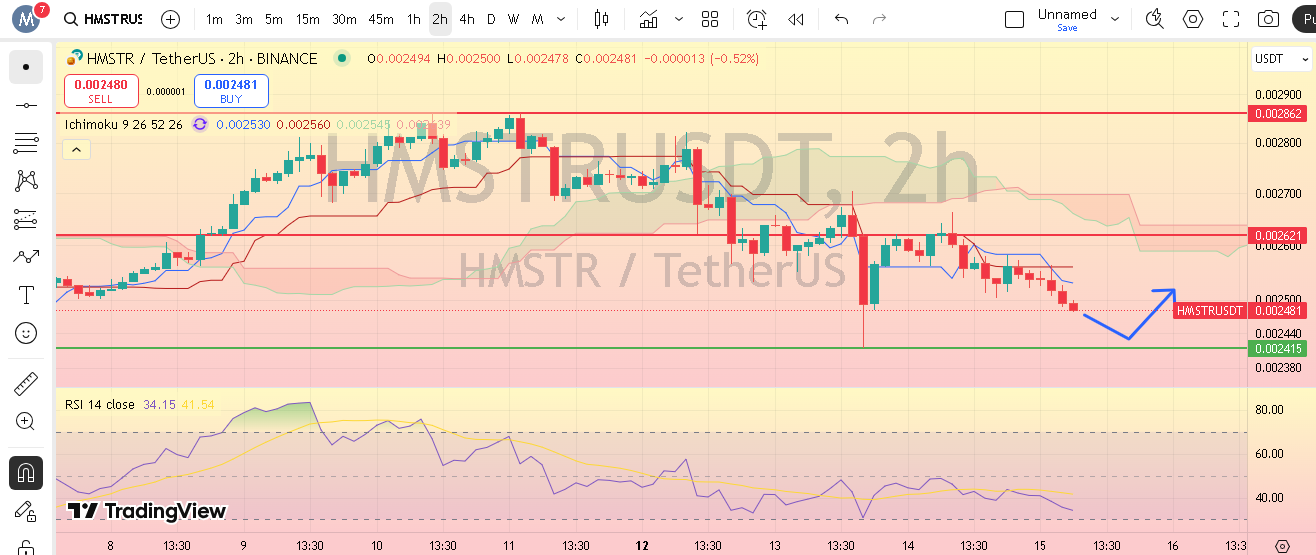Start bar replay mode
This screenshot has height=555, width=1316.
pos(796,19)
